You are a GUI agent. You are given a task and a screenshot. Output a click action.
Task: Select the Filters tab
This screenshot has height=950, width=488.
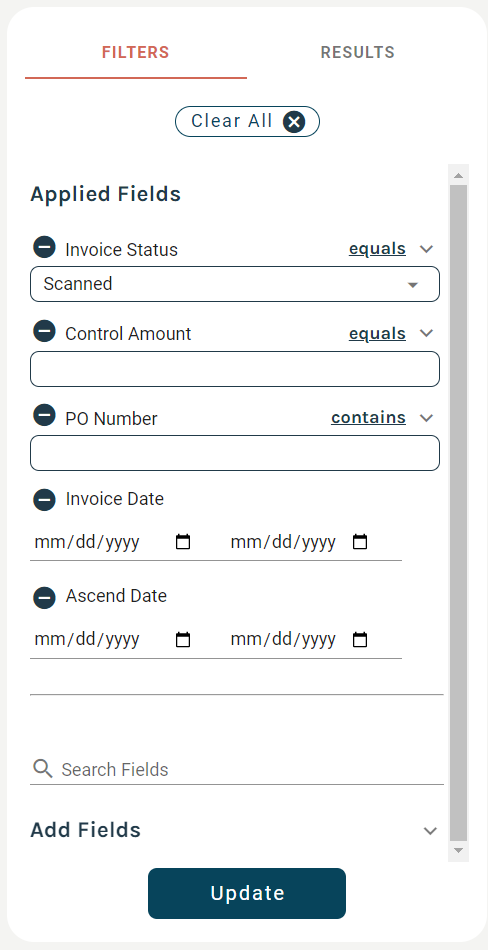(136, 52)
